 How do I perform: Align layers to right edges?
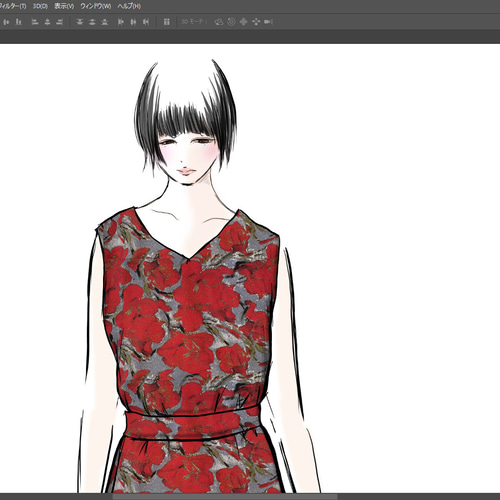click(x=60, y=22)
